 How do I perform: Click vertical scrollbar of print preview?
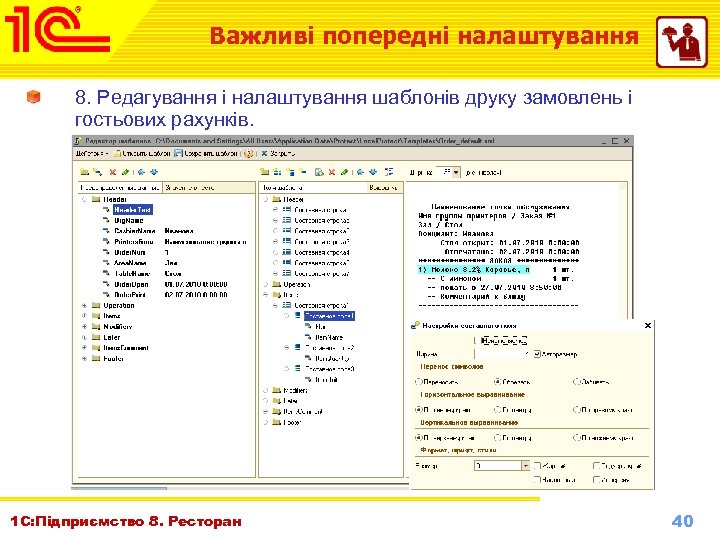coord(623,250)
